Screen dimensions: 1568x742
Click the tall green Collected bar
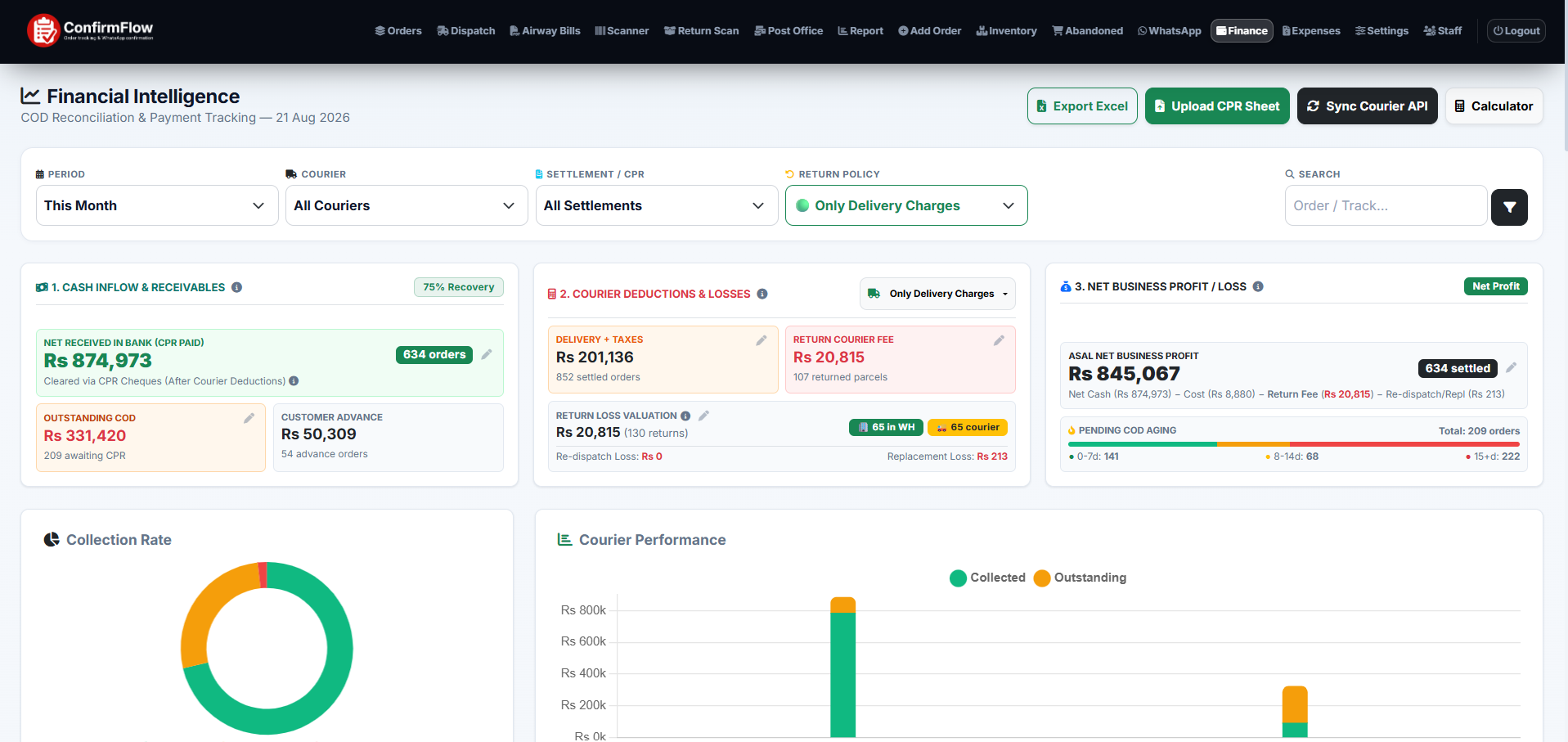[x=842, y=674]
